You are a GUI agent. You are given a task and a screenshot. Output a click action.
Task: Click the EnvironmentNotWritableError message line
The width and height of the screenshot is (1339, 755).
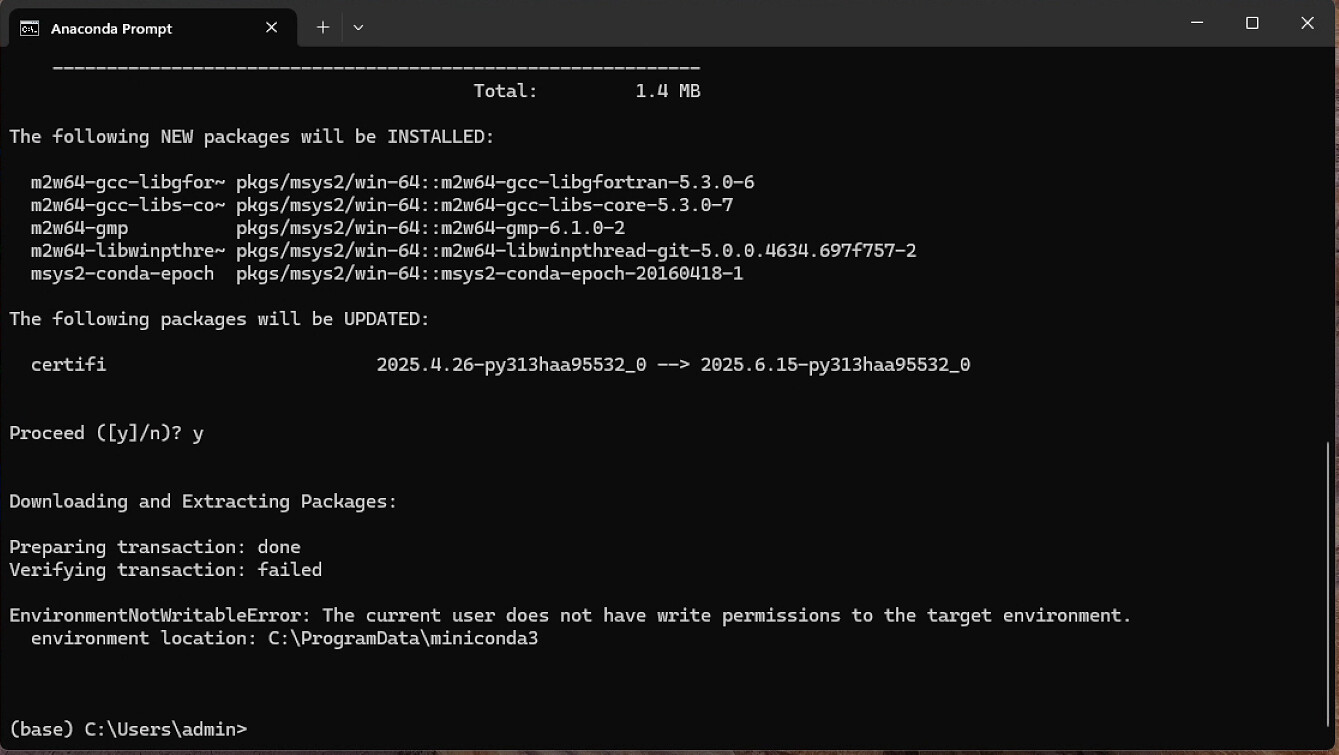tap(570, 615)
